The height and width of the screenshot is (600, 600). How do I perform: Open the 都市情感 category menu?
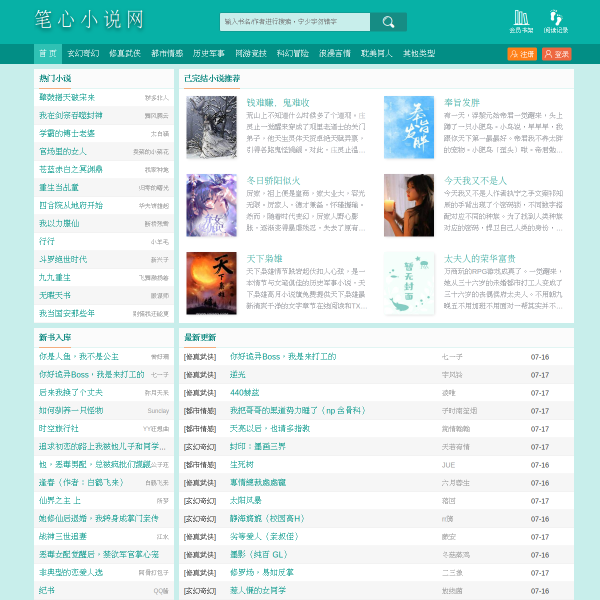point(167,54)
